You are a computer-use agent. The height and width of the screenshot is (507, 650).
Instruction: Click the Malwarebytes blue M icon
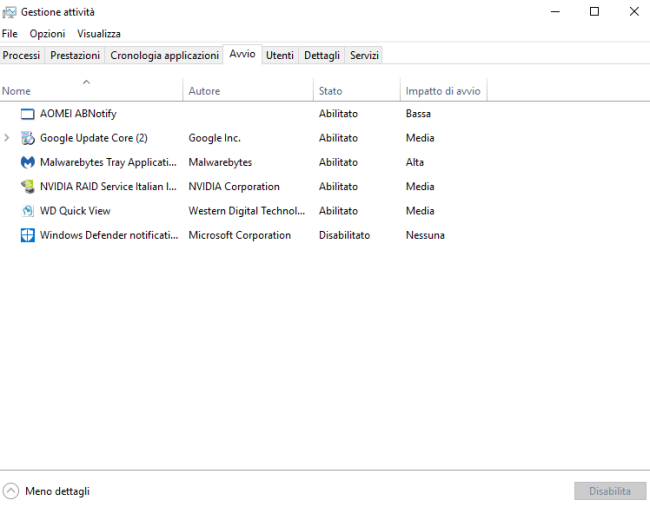tap(27, 162)
